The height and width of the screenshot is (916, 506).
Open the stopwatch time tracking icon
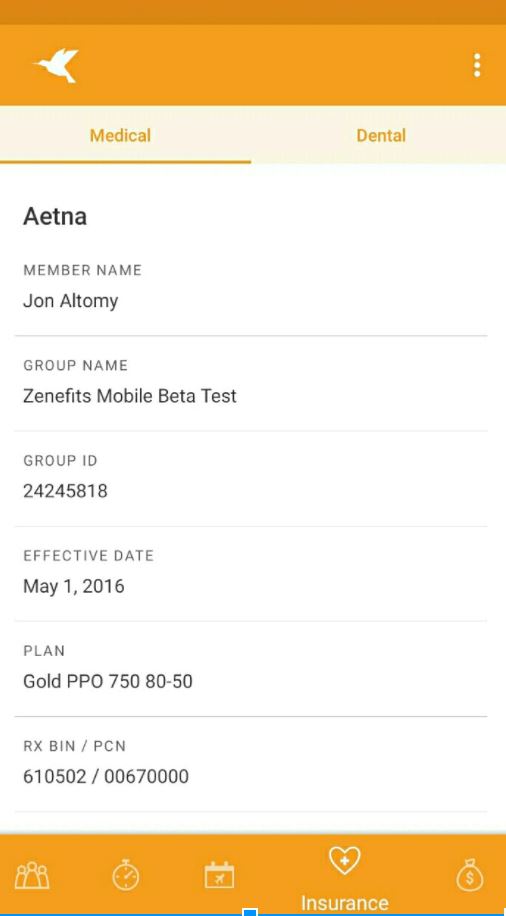126,875
